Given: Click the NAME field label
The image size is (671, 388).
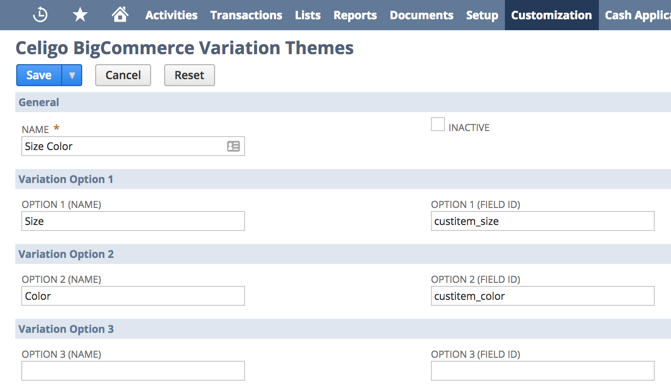Looking at the screenshot, I should (36, 130).
